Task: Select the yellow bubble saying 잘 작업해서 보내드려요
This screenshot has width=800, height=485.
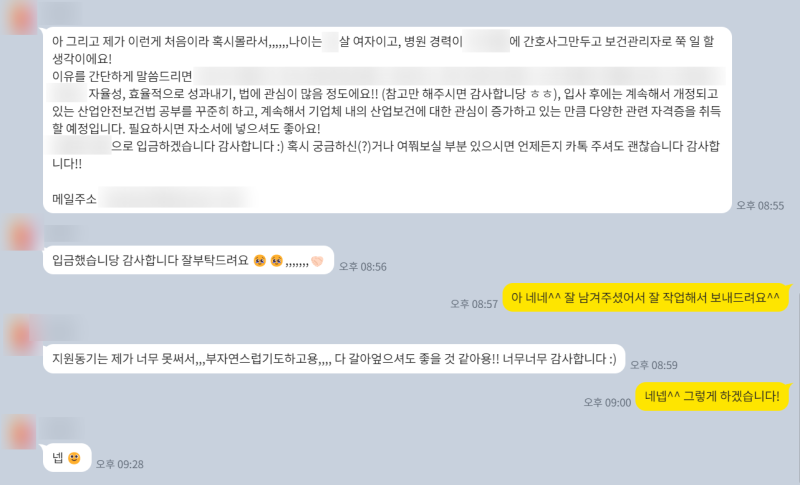Action: click(x=645, y=297)
